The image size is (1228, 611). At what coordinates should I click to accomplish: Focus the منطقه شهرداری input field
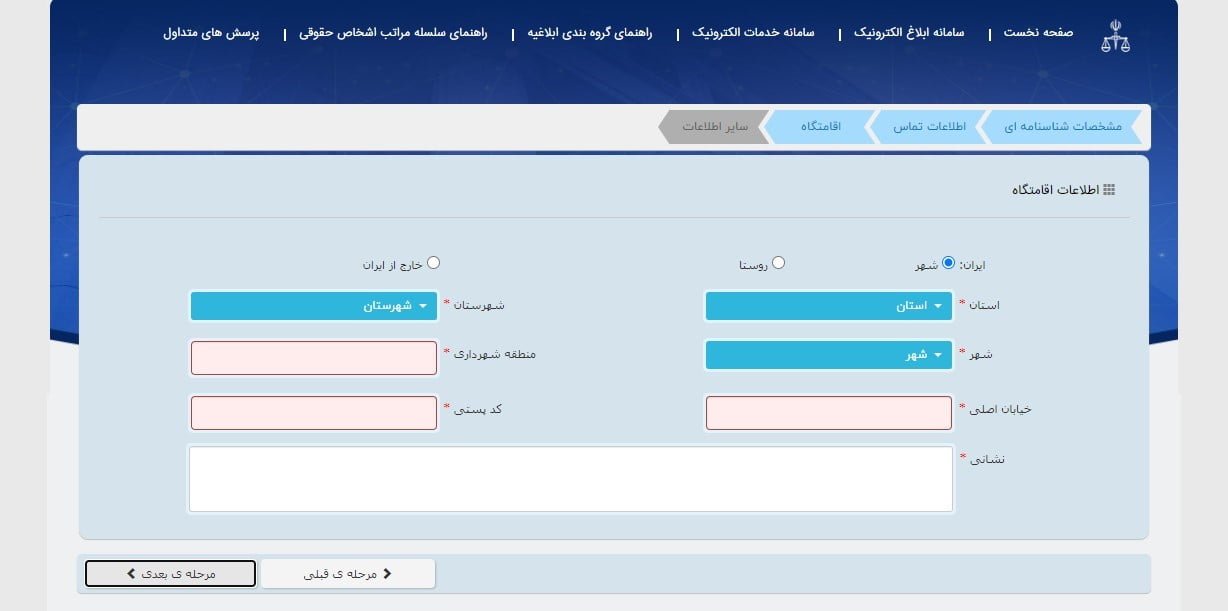(314, 358)
